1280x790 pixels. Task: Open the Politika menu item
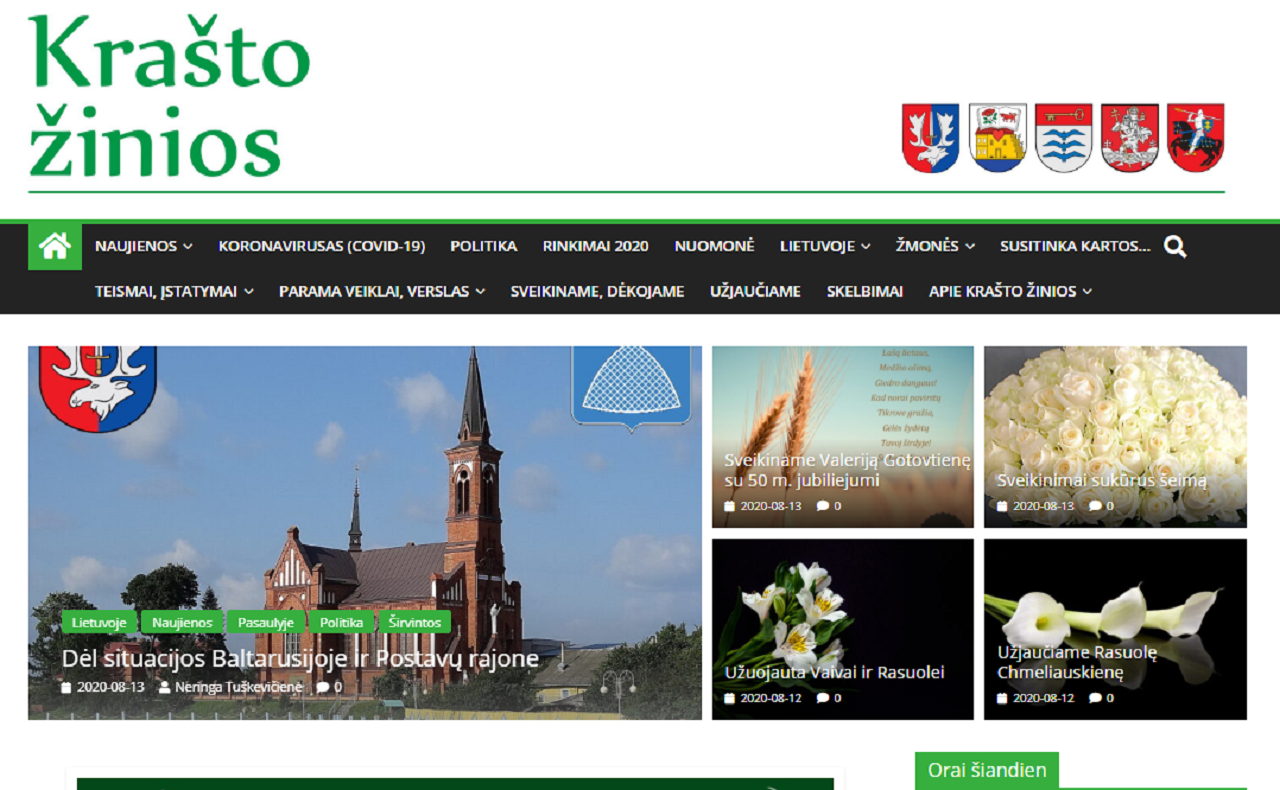click(483, 246)
